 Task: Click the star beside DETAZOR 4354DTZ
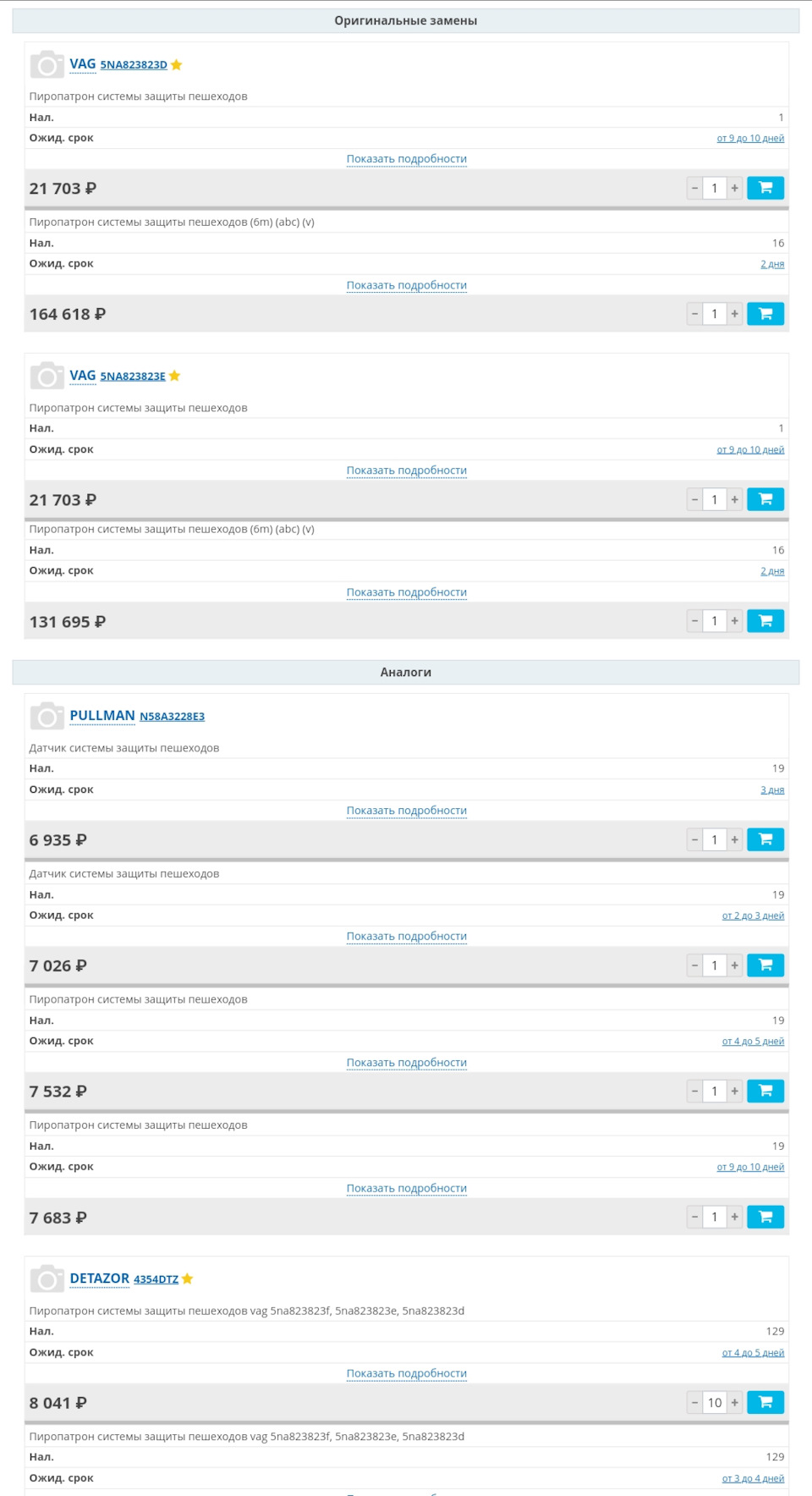[x=188, y=1279]
